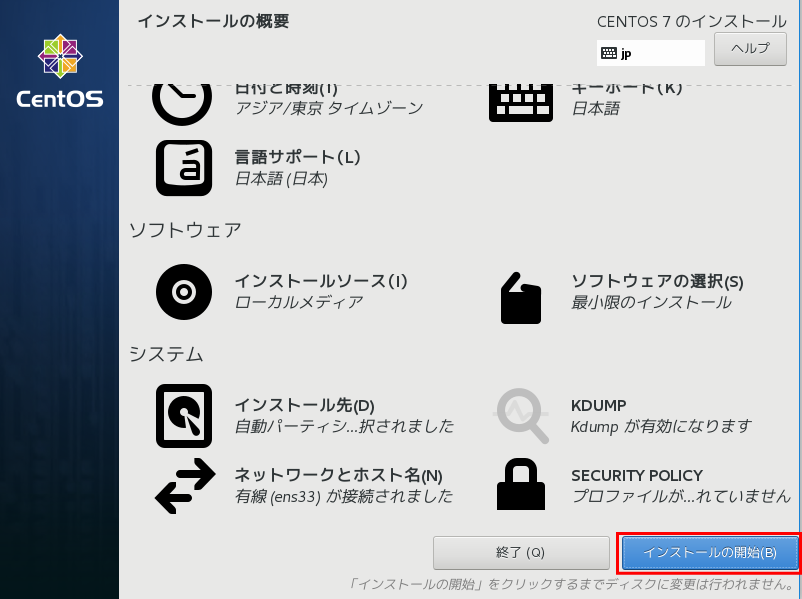Open the Date & Time clock icon
The image size is (802, 599).
pyautogui.click(x=182, y=104)
